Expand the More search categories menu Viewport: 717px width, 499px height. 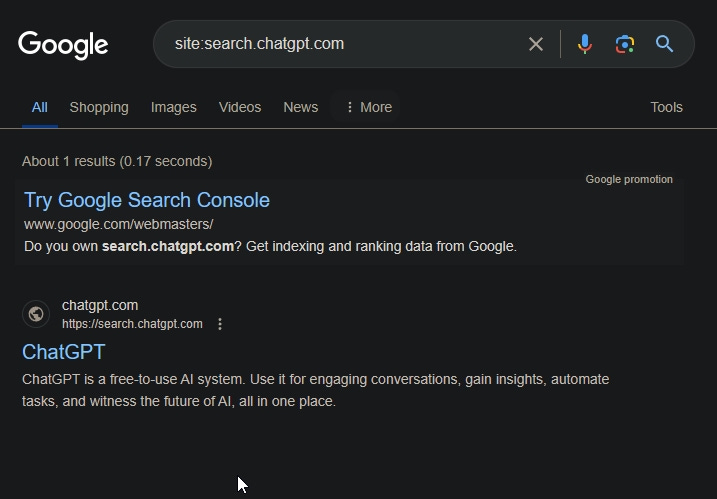[369, 107]
